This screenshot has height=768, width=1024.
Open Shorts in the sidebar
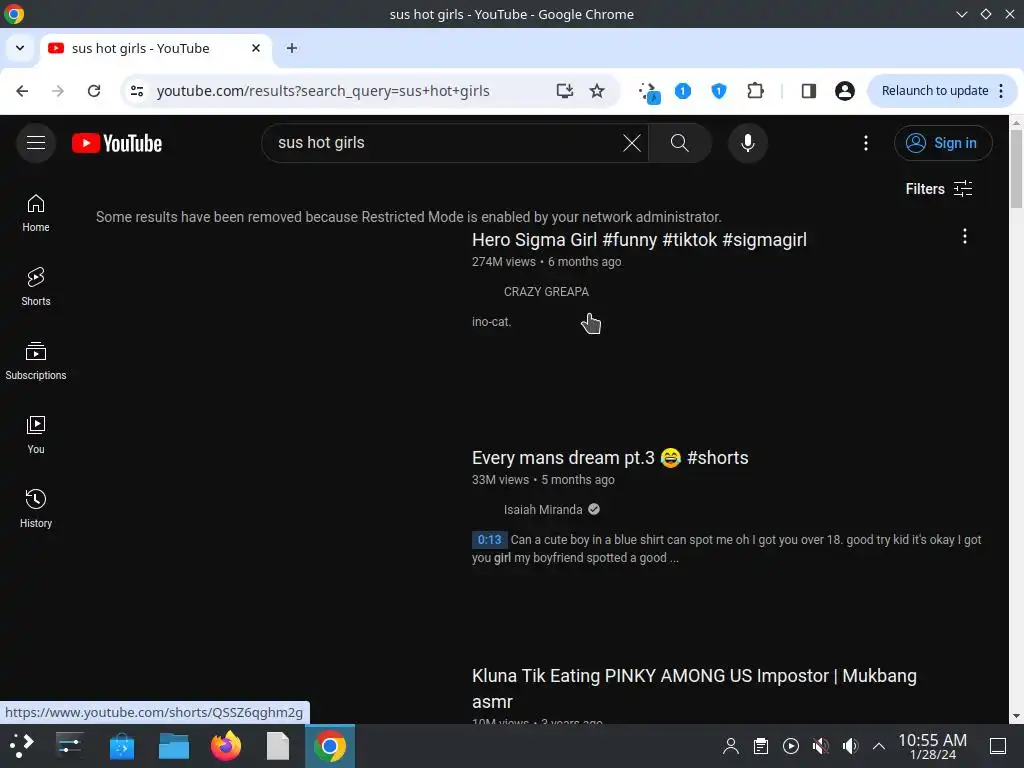pos(36,287)
